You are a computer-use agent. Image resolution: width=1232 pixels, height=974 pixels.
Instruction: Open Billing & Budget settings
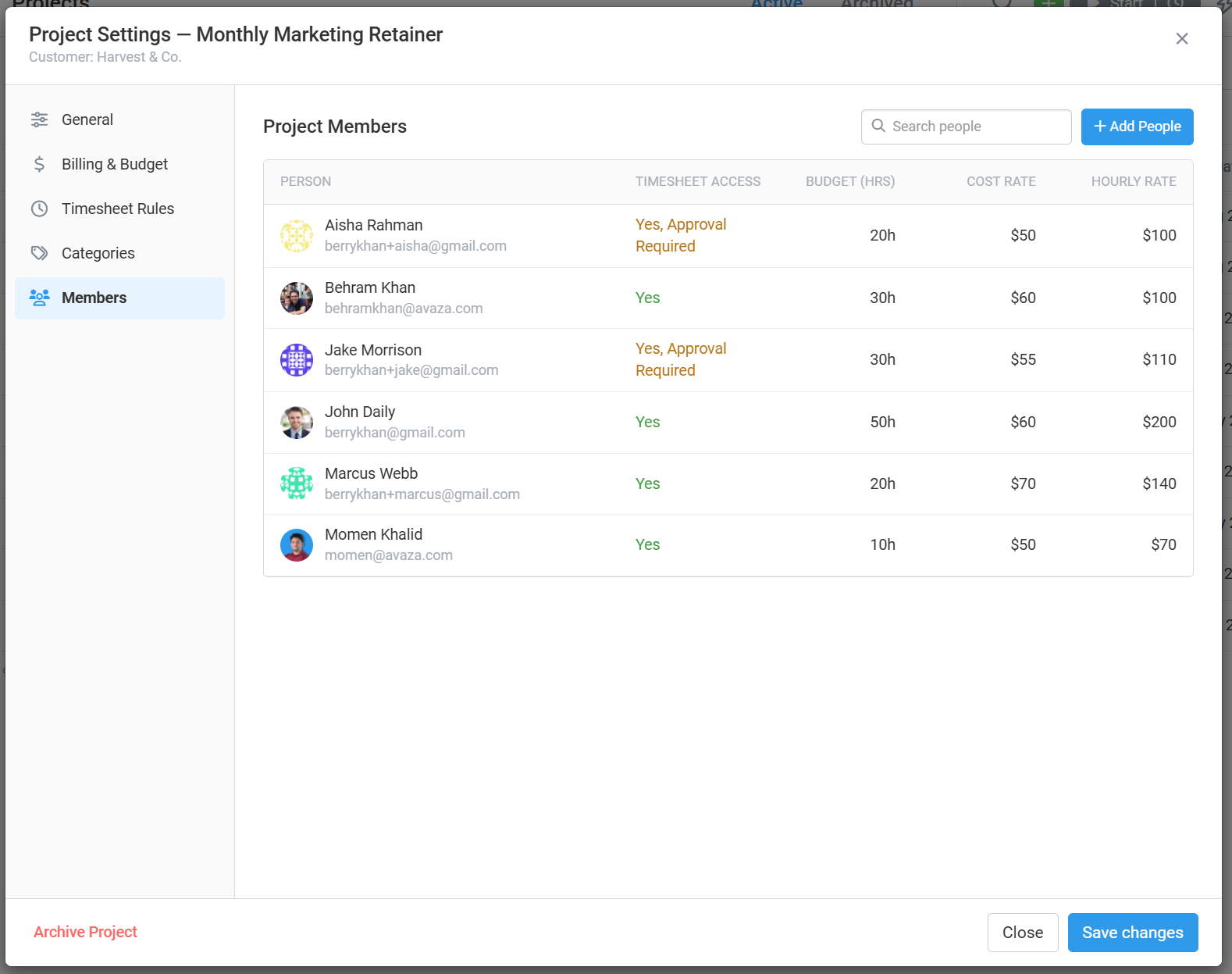tap(119, 164)
